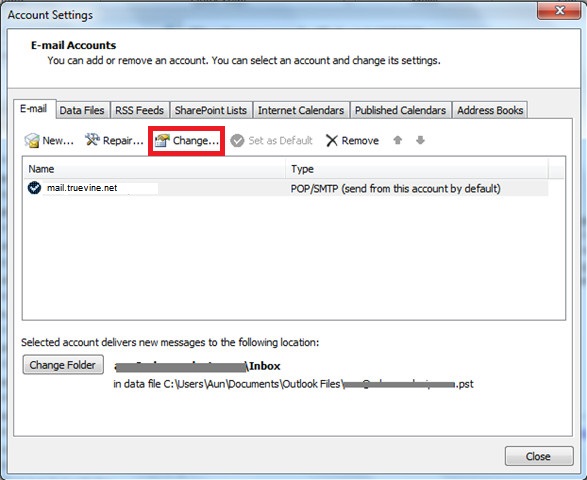Image resolution: width=587 pixels, height=480 pixels.
Task: Click the default account checkmark icon beside mail.truevine.net
Action: [x=34, y=188]
